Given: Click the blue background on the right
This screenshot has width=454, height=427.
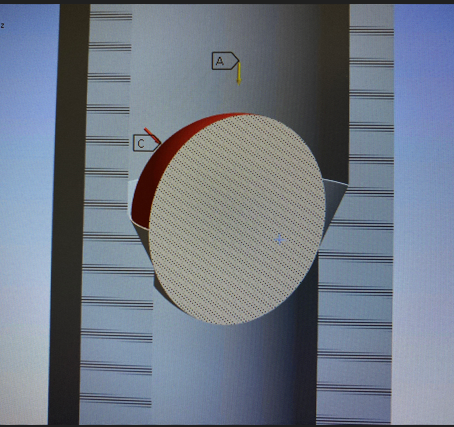Looking at the screenshot, I should coord(423,213).
